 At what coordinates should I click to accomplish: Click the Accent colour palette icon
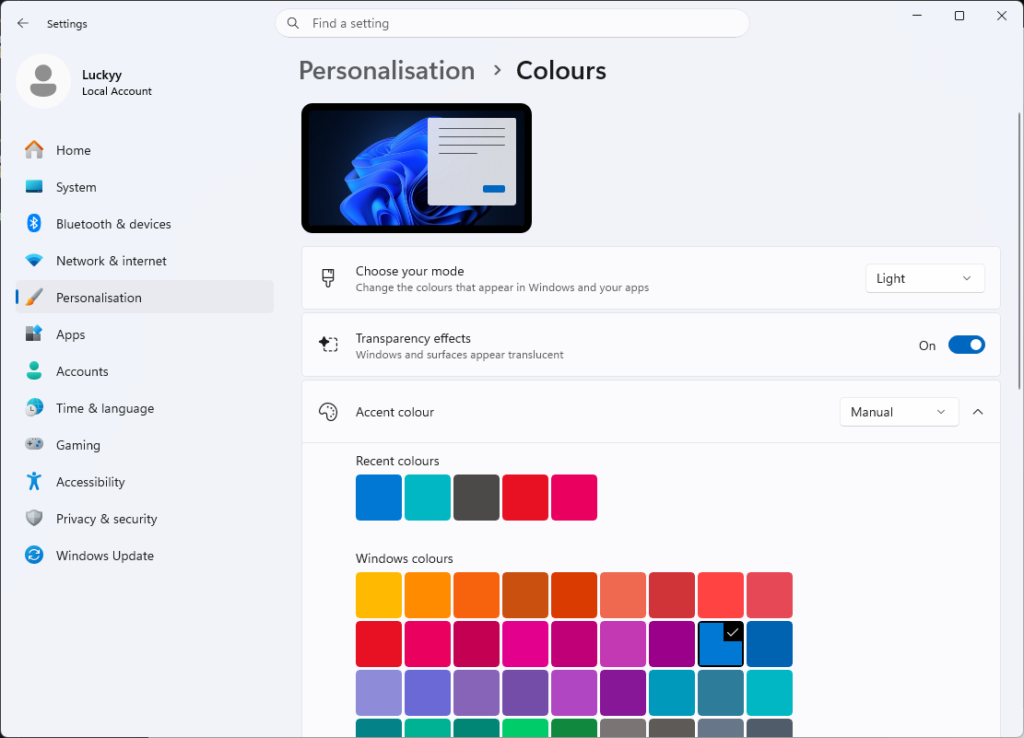[328, 412]
